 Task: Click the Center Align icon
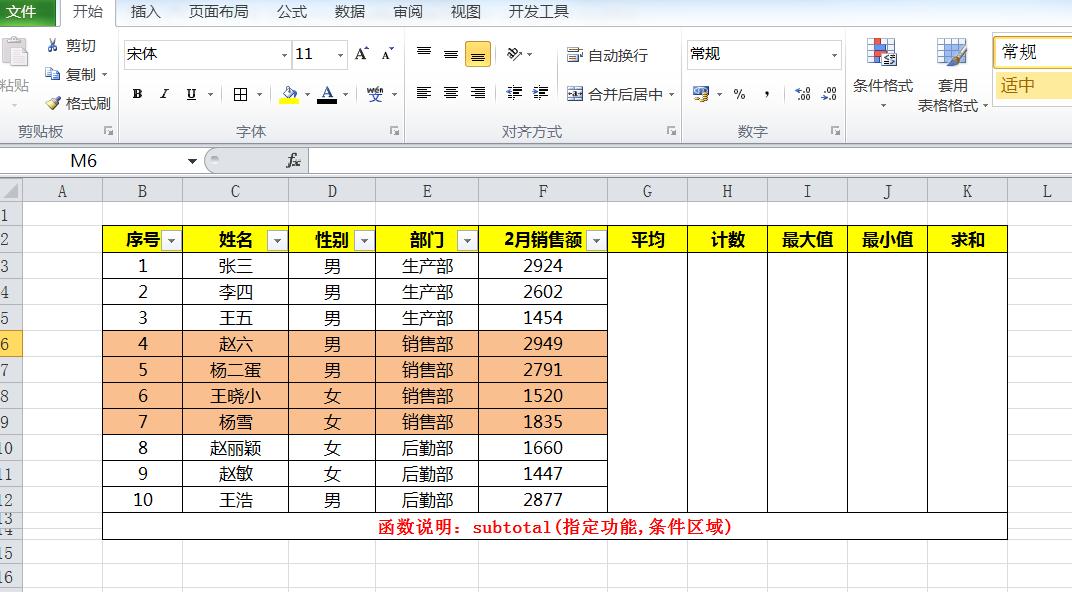click(449, 94)
